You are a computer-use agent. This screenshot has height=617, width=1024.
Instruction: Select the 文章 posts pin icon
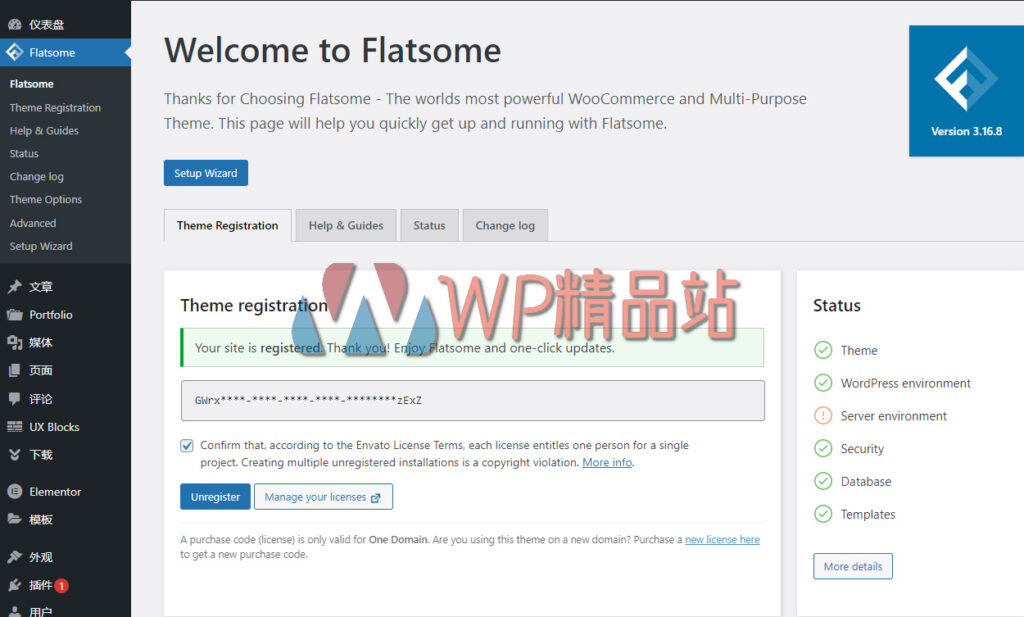[x=14, y=286]
